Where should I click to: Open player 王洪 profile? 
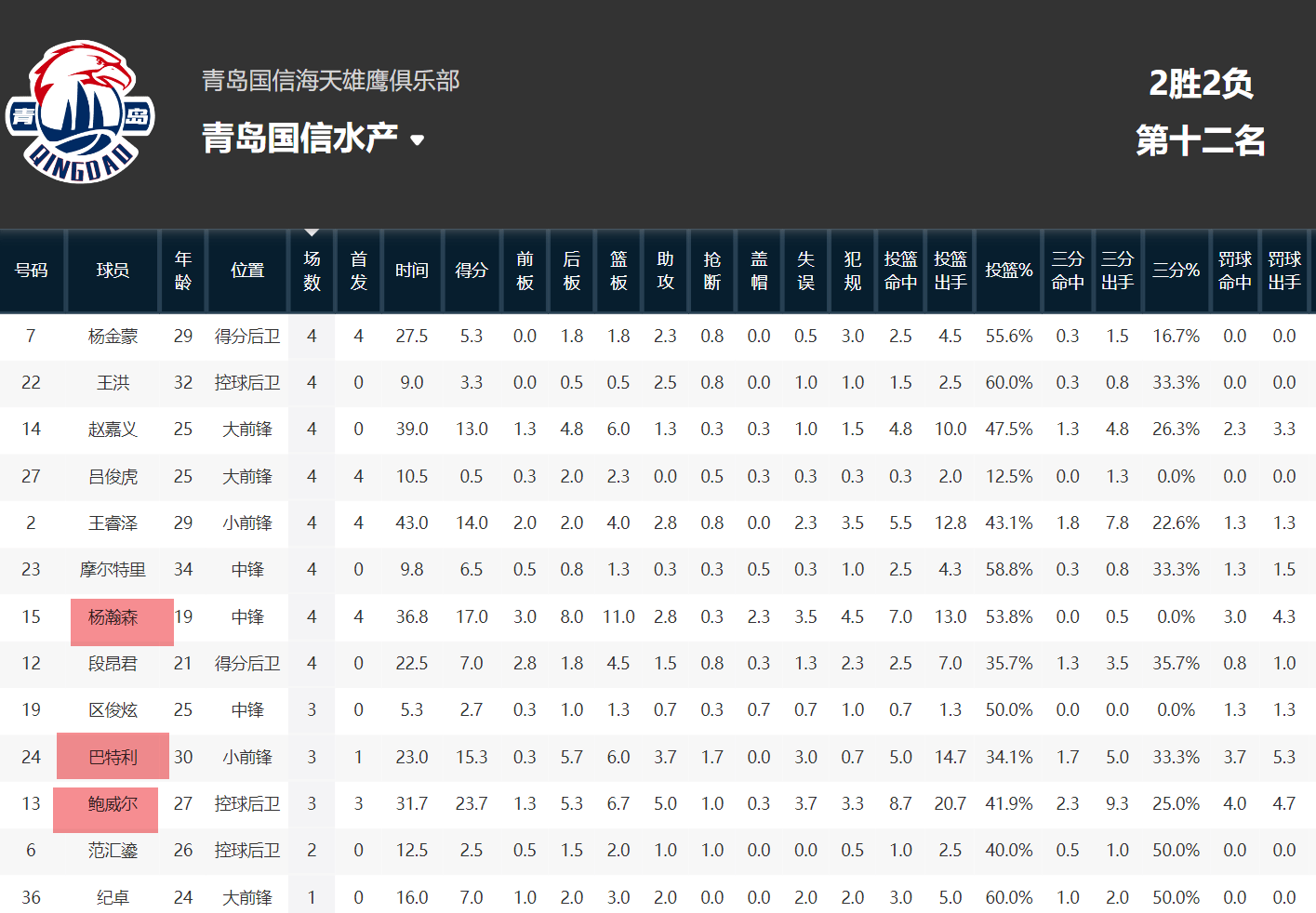click(x=113, y=383)
